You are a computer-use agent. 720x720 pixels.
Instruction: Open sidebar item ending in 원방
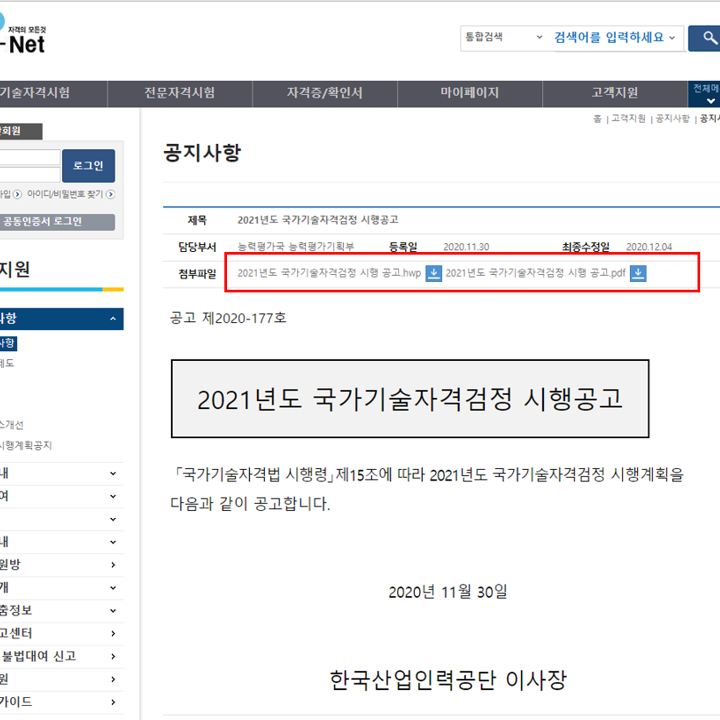(x=62, y=565)
